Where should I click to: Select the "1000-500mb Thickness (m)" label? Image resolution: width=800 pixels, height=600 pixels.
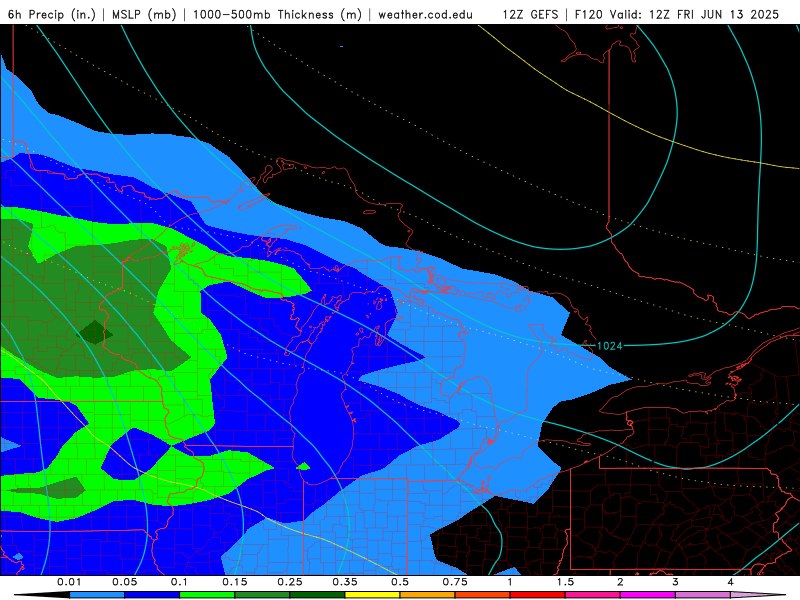(x=277, y=14)
